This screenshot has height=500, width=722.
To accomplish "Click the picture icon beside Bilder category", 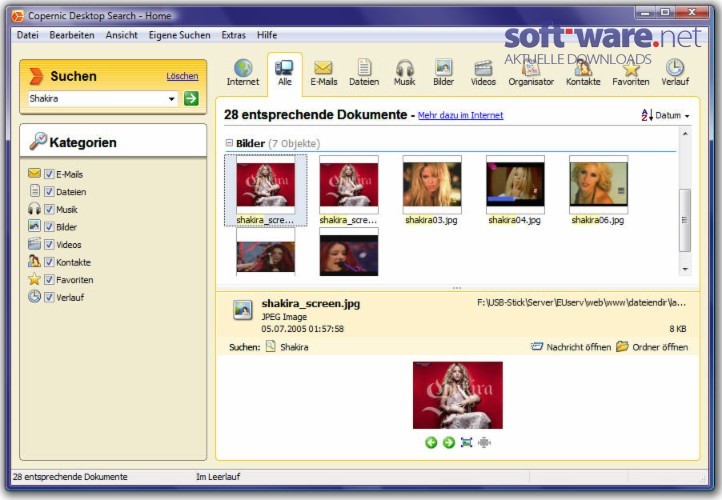I will click(x=34, y=226).
